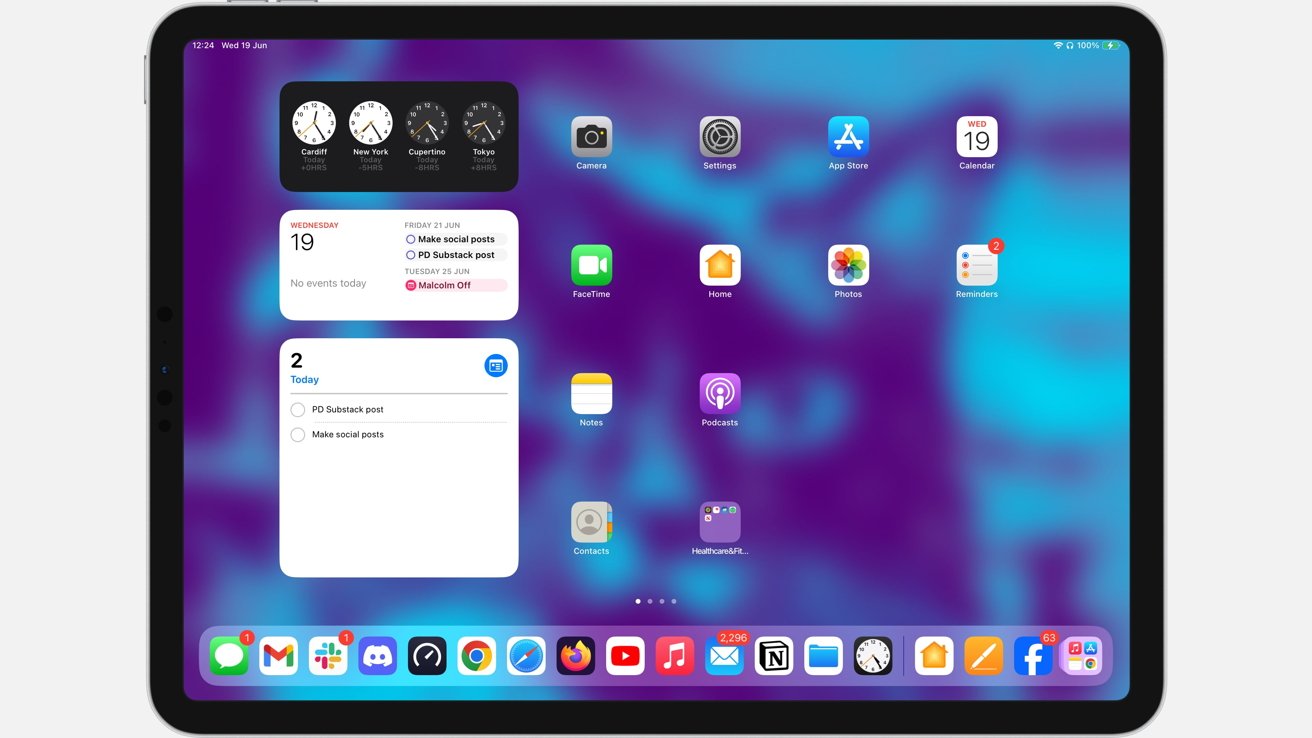This screenshot has width=1312, height=738.
Task: Open the Contacts app
Action: [591, 522]
